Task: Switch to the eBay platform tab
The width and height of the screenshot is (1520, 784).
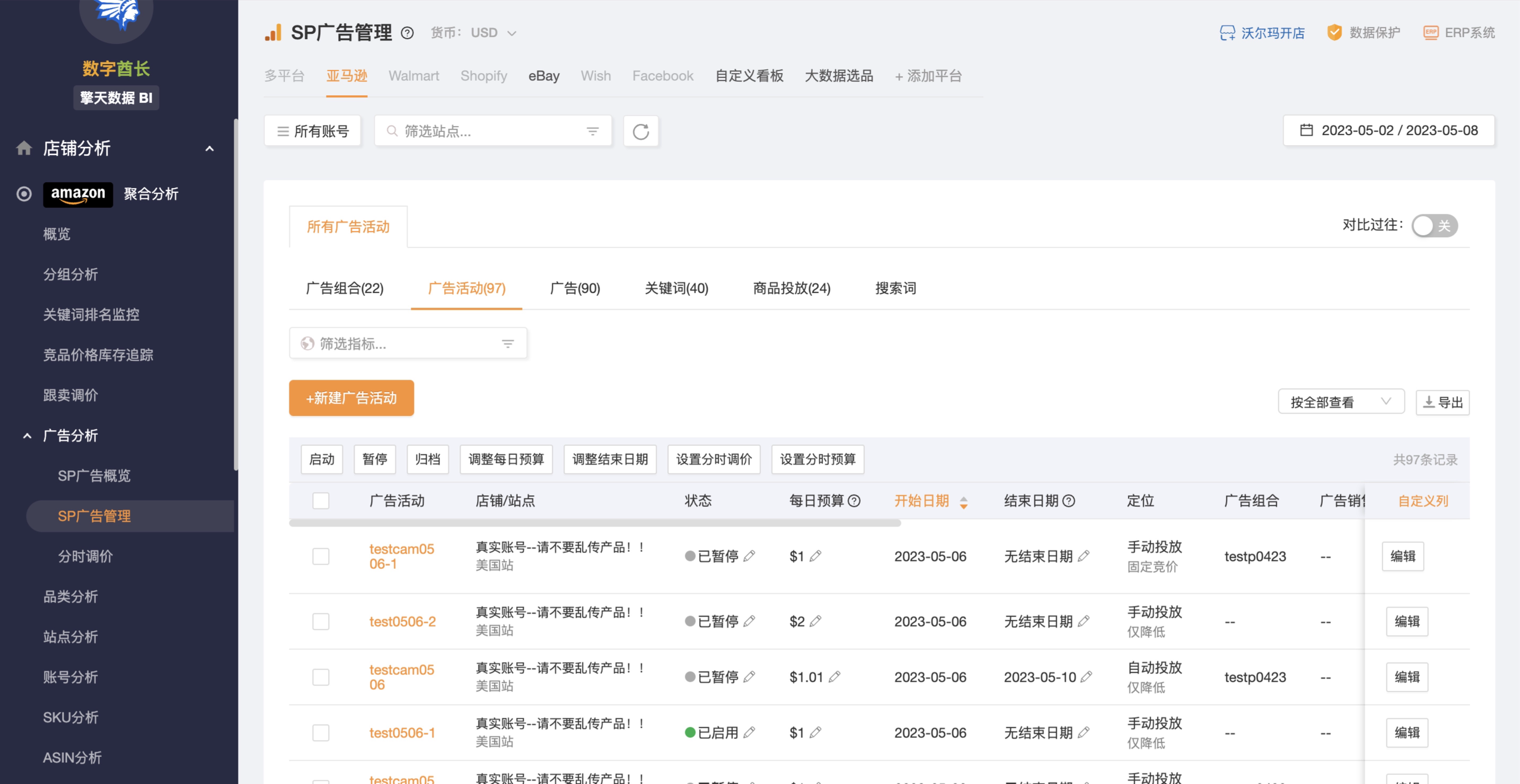Action: (543, 76)
